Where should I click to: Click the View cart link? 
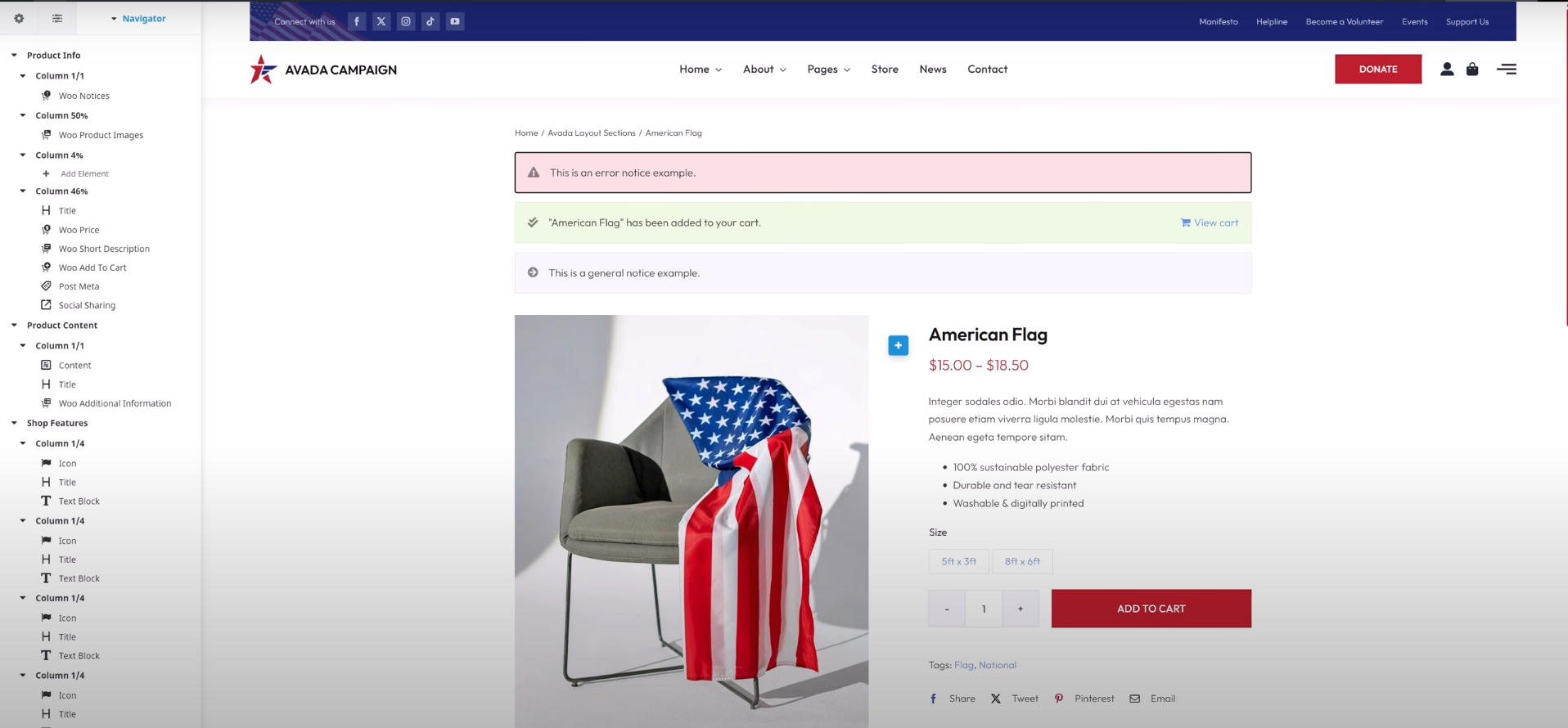[1210, 222]
